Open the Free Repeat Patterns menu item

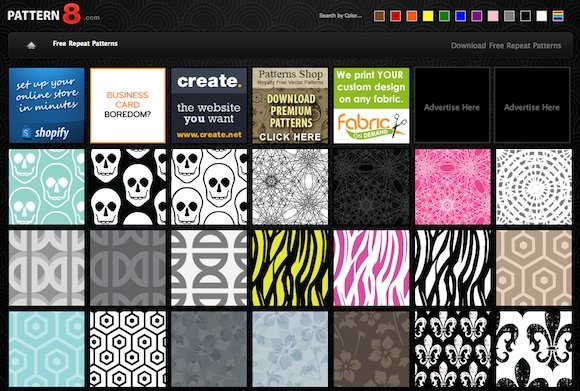[x=85, y=44]
